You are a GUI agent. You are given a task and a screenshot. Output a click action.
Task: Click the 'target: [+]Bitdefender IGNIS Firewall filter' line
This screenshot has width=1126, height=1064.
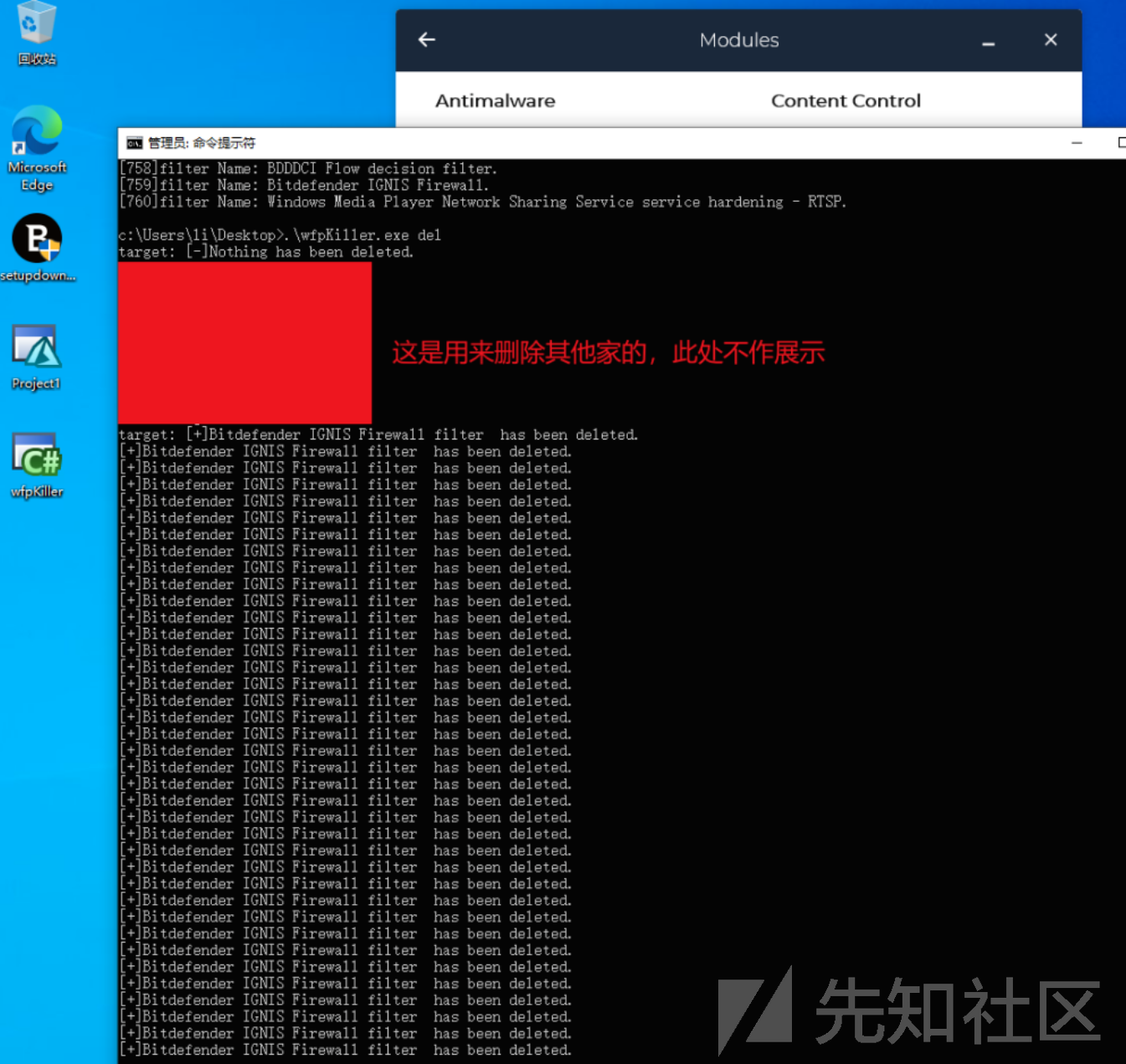point(378,434)
